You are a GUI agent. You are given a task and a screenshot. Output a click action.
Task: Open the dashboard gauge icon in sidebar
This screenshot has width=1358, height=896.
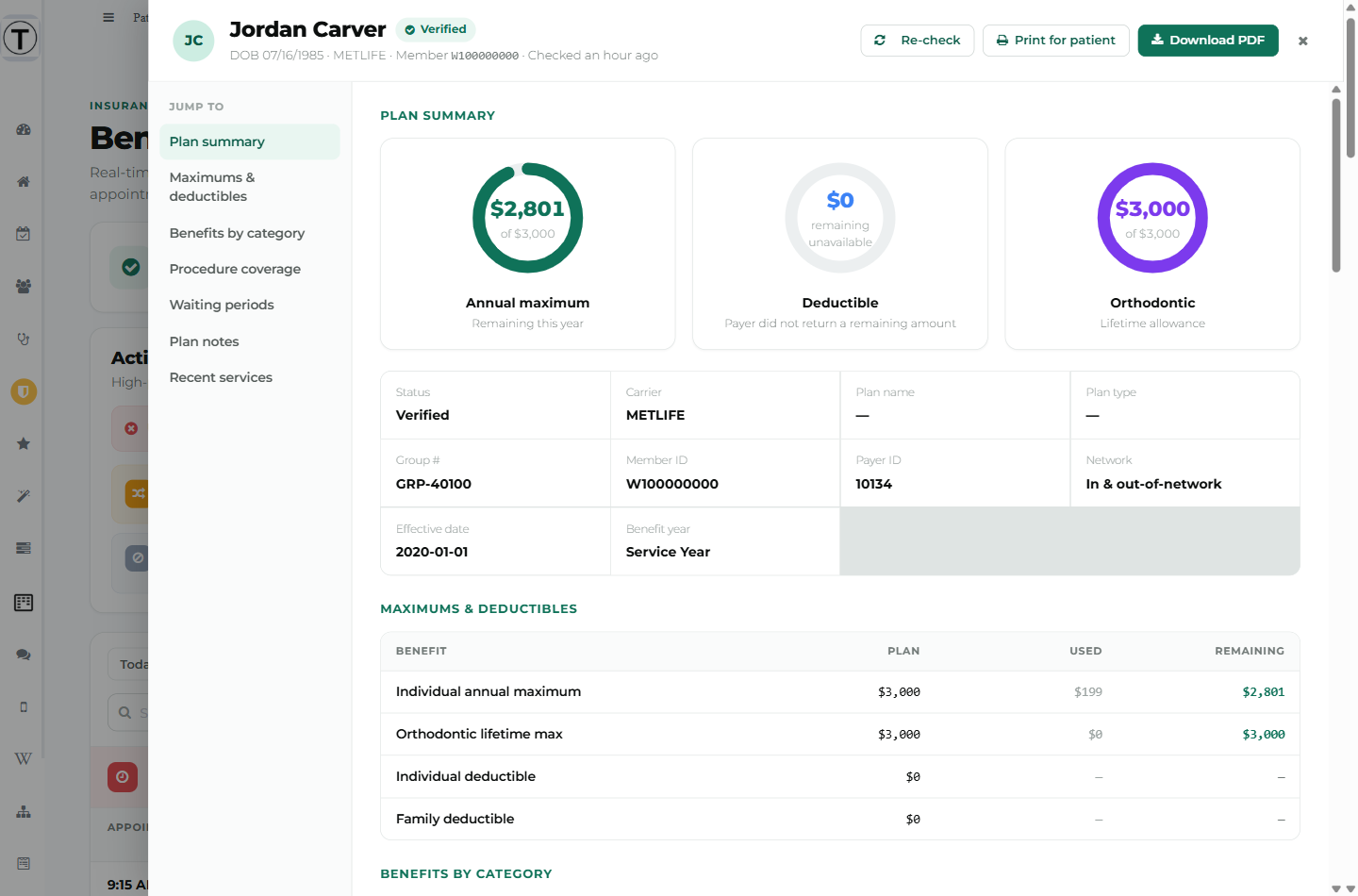click(x=24, y=129)
